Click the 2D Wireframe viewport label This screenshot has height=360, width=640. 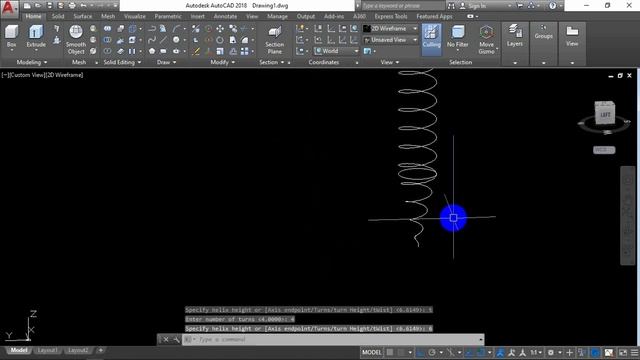(63, 75)
